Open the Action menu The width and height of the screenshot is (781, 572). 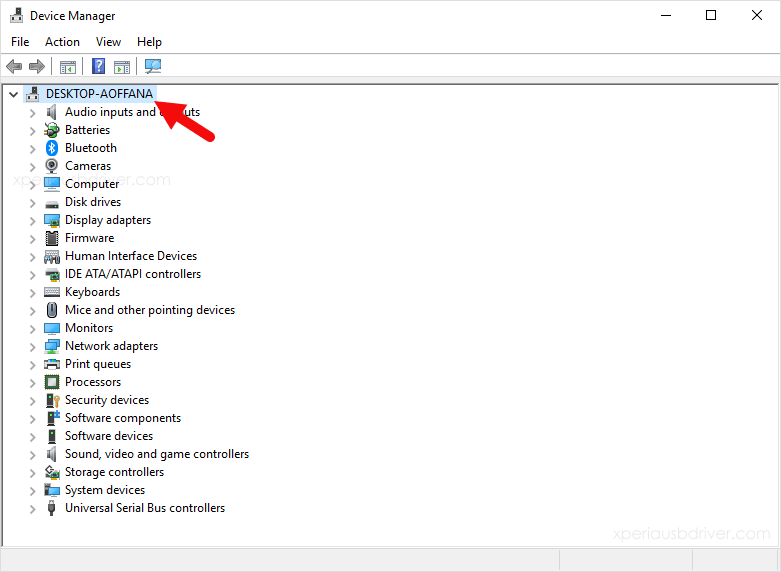pyautogui.click(x=62, y=42)
